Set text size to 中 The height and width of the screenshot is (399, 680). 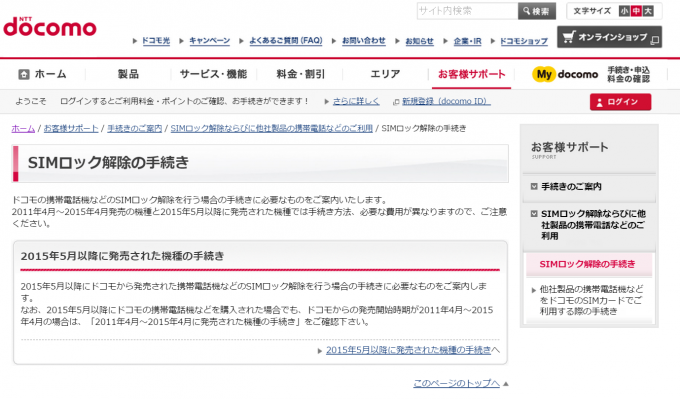pyautogui.click(x=636, y=11)
